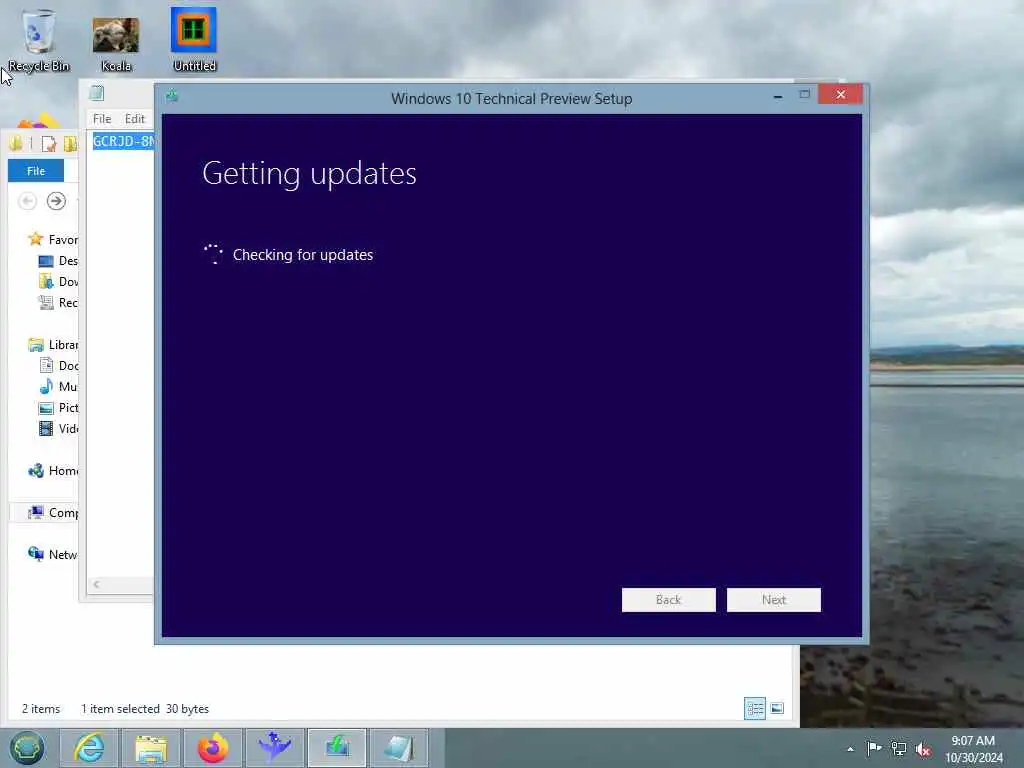Select Desktop under Favorites
Viewport: 1024px width, 768px height.
tap(57, 261)
